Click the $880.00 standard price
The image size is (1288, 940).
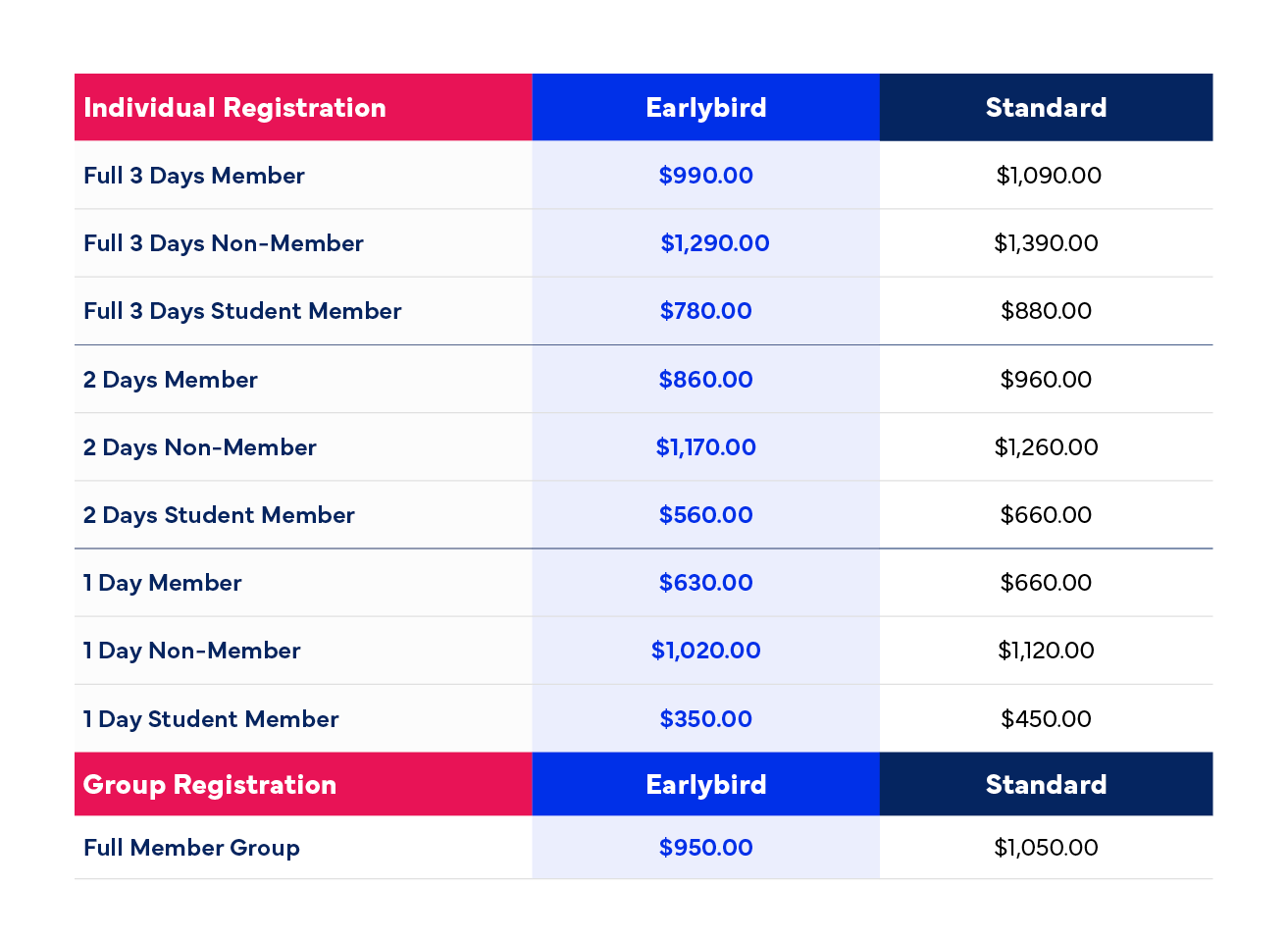pos(1046,311)
